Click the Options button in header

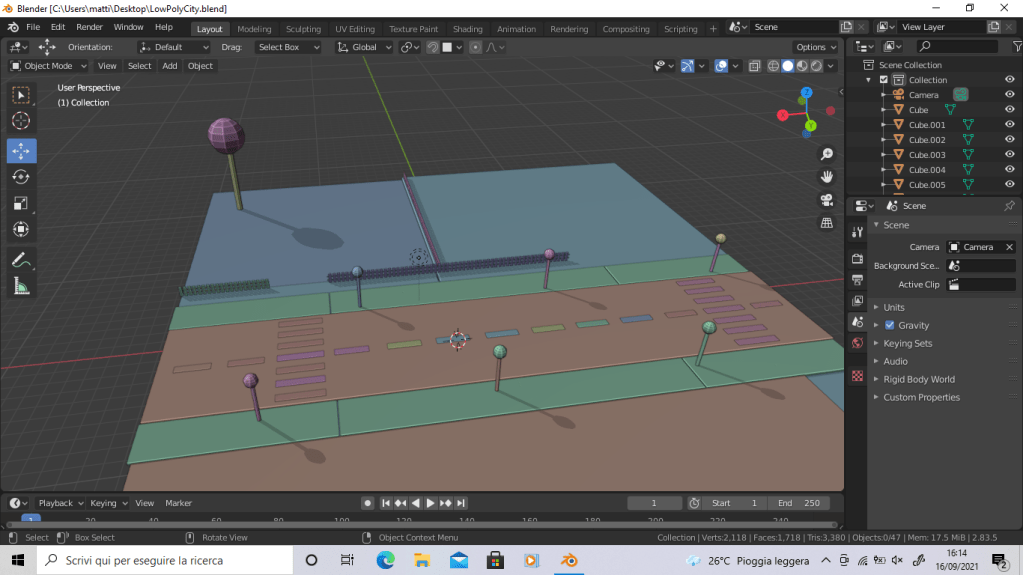coord(815,47)
